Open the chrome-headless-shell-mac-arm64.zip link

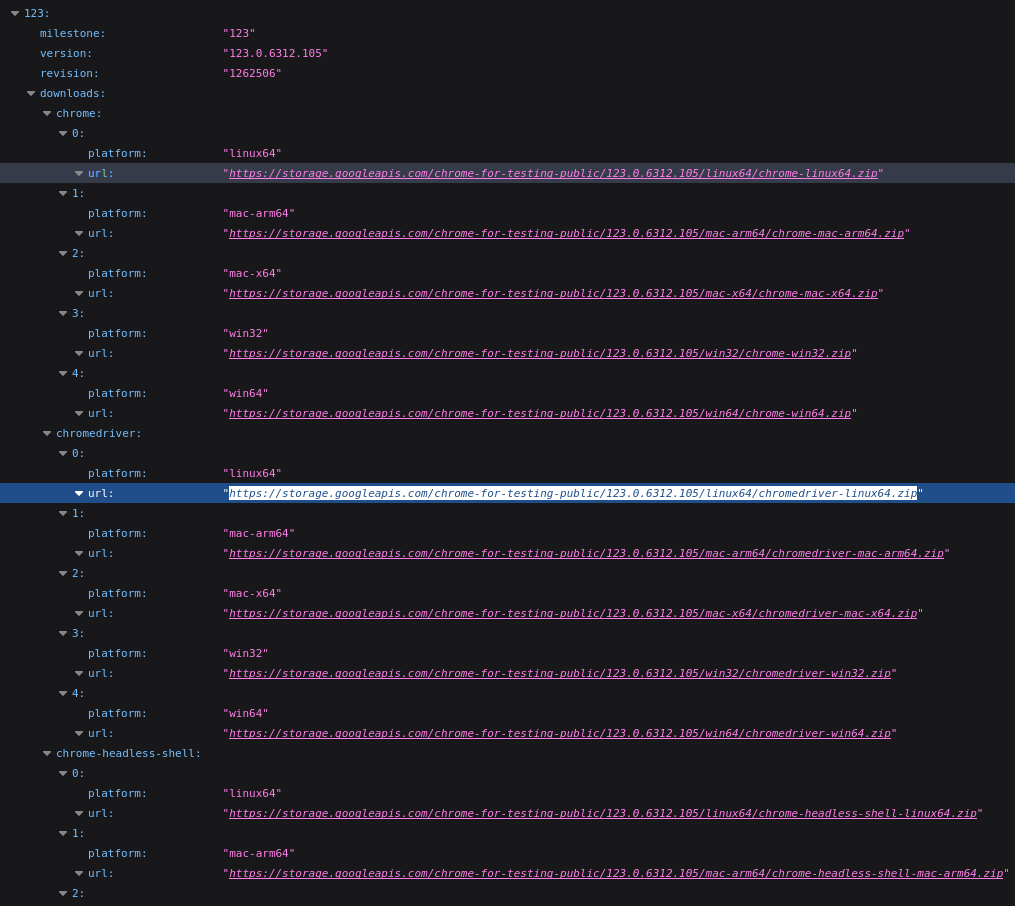[616, 874]
